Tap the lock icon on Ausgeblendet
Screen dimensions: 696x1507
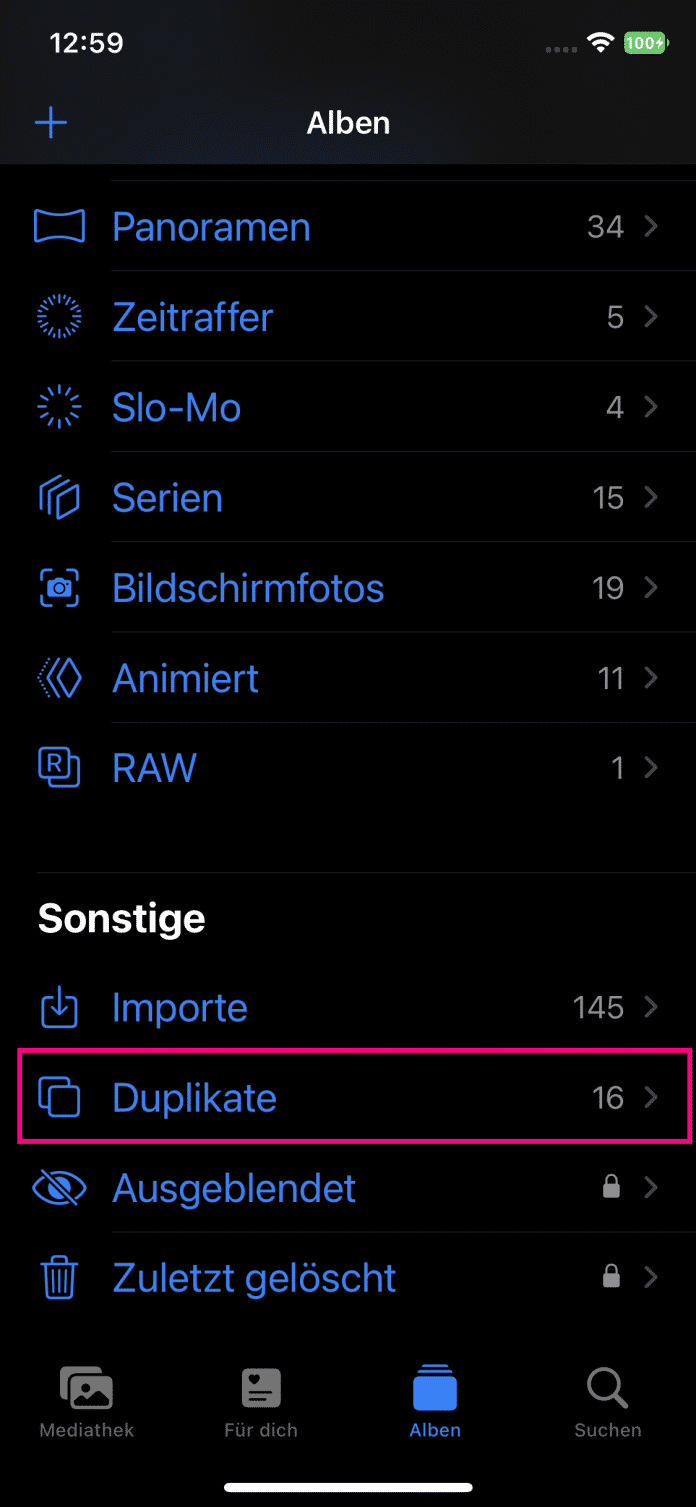(611, 1188)
